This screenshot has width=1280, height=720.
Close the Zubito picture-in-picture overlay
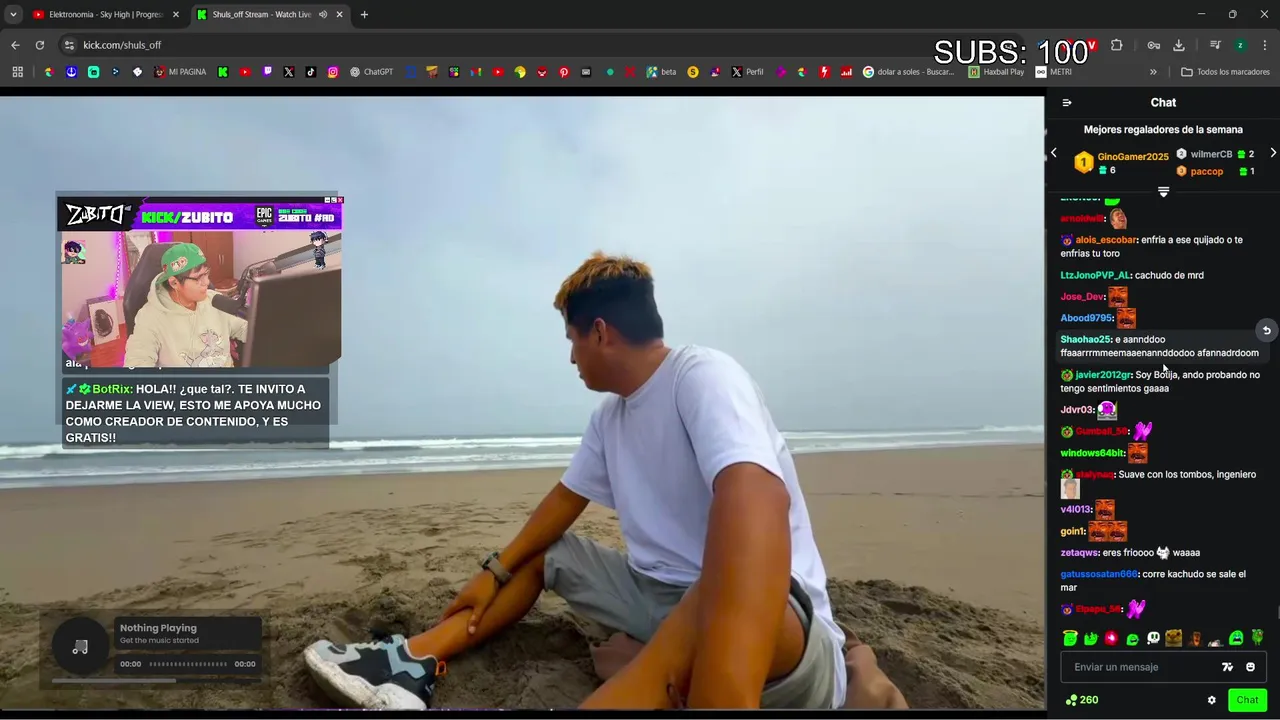340,200
